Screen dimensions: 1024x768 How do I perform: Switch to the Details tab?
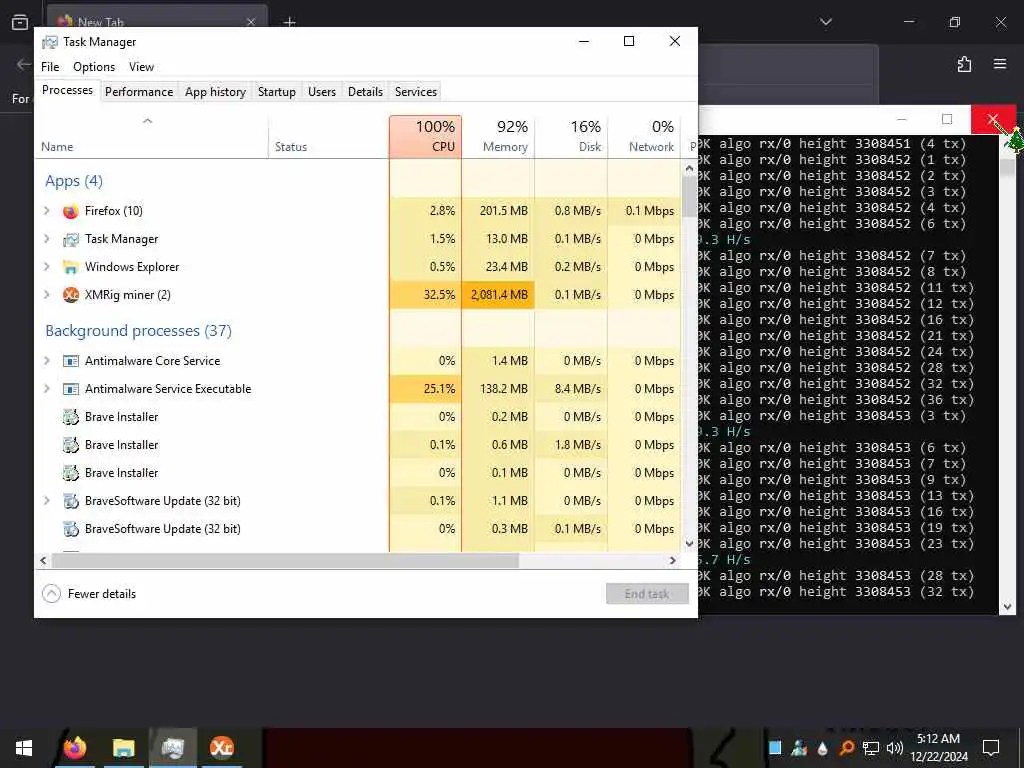pyautogui.click(x=365, y=91)
